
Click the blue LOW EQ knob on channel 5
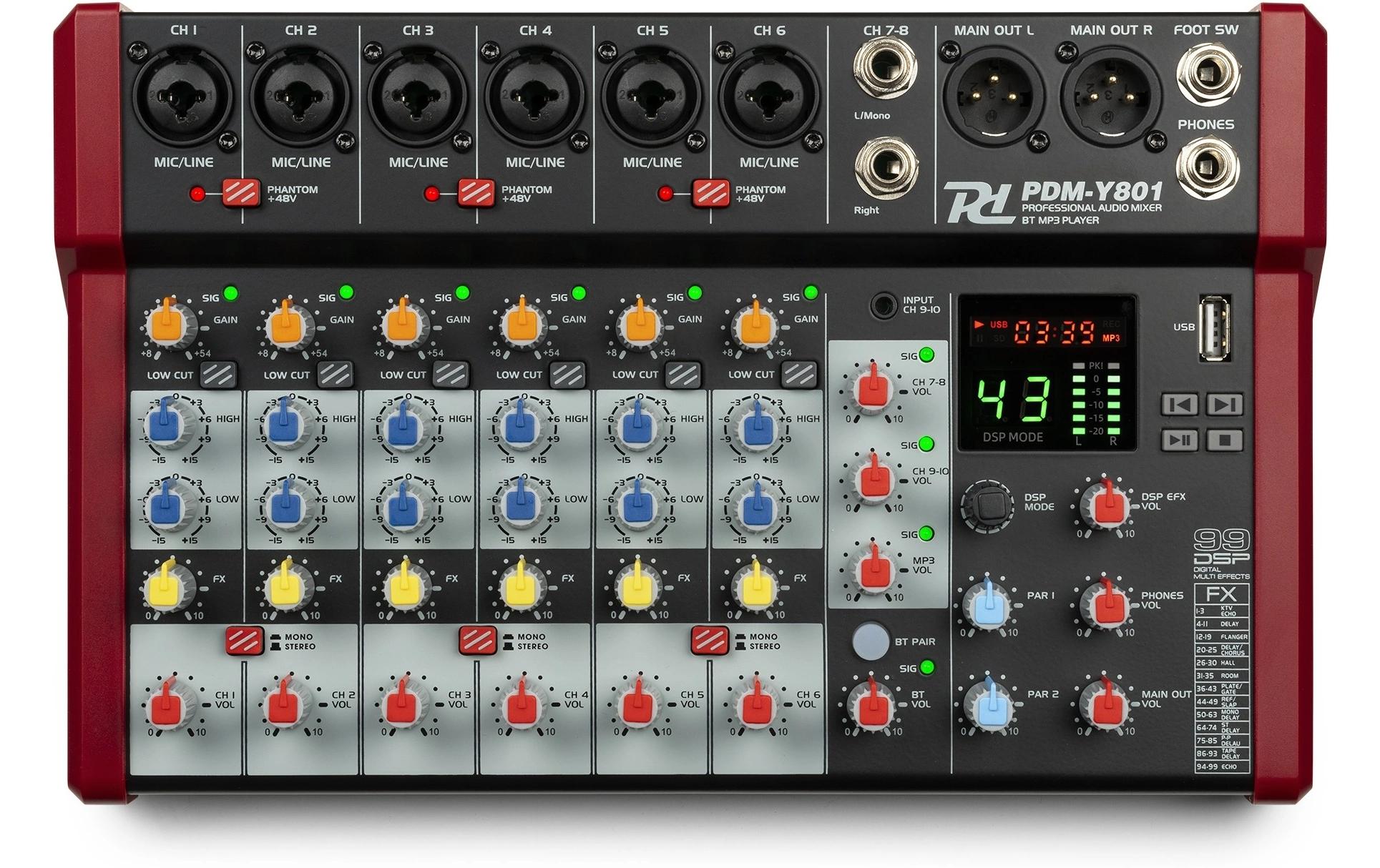point(637,507)
